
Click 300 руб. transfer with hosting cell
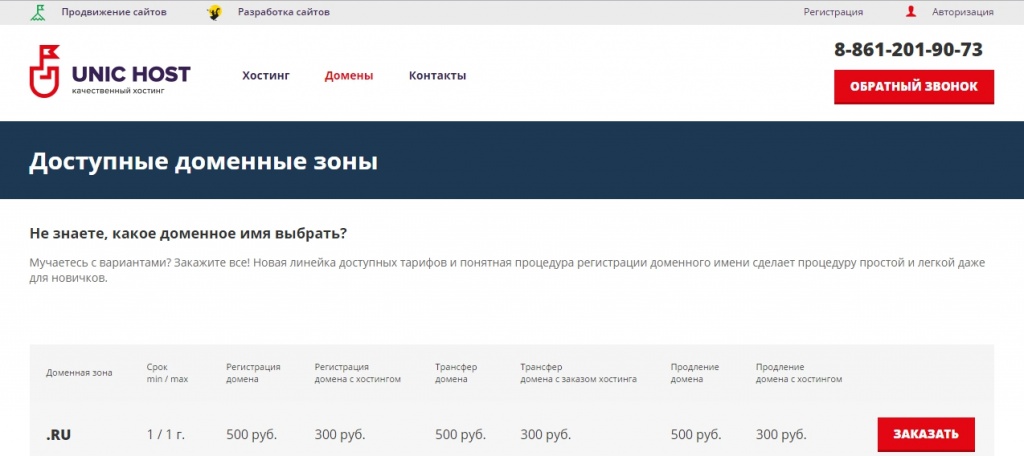545,434
